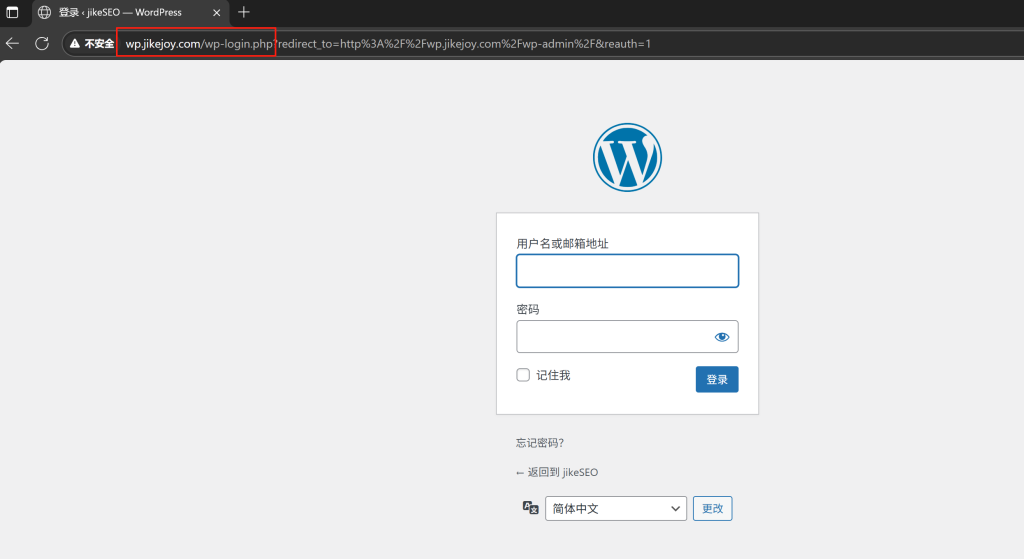Open a new tab with plus icon
This screenshot has width=1024, height=559.
244,12
